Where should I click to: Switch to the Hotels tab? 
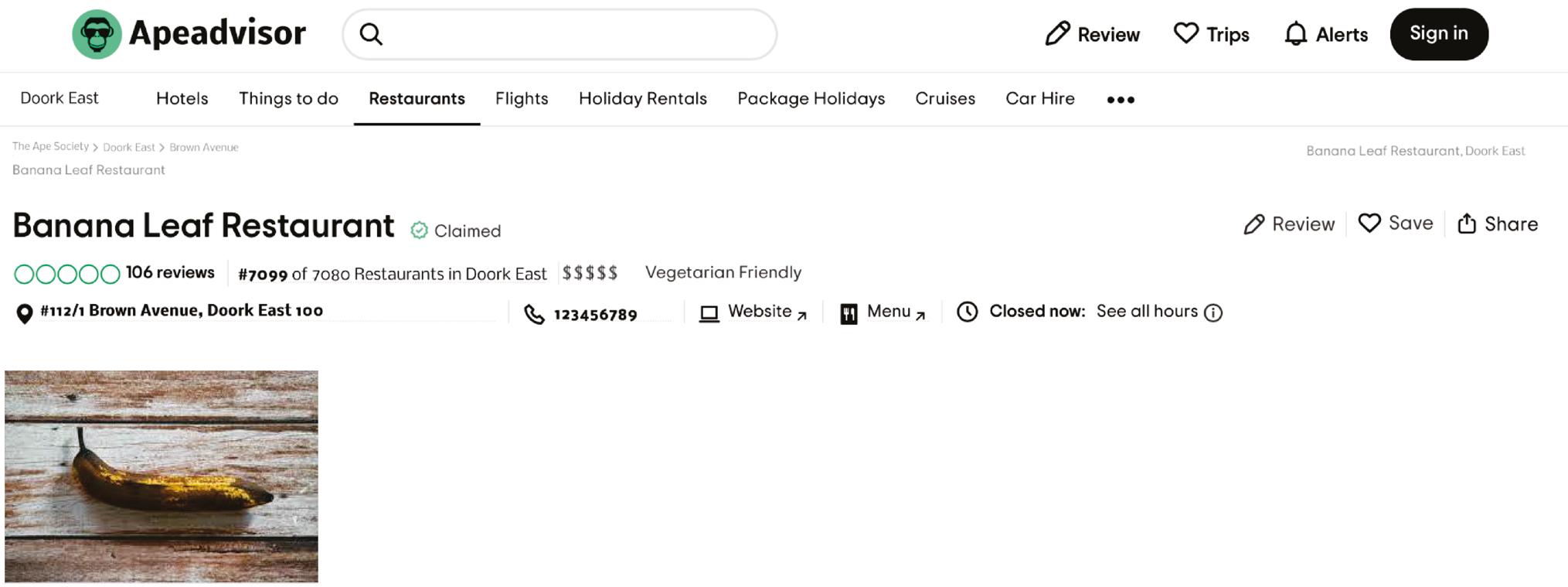click(182, 99)
